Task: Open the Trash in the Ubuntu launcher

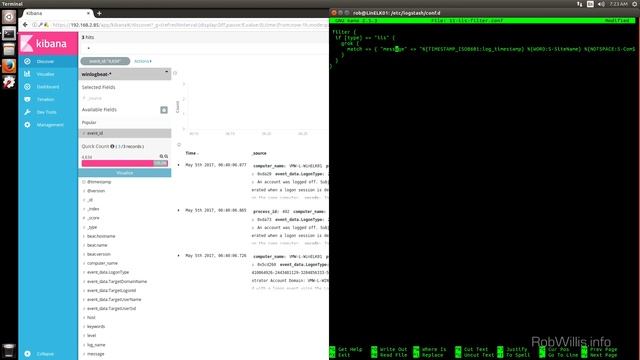Action: (x=9, y=350)
